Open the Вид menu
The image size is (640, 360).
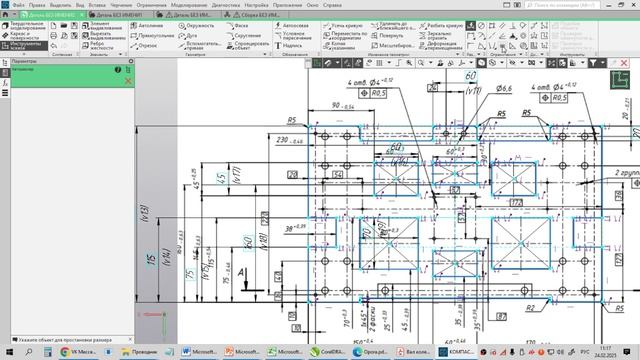coord(80,5)
